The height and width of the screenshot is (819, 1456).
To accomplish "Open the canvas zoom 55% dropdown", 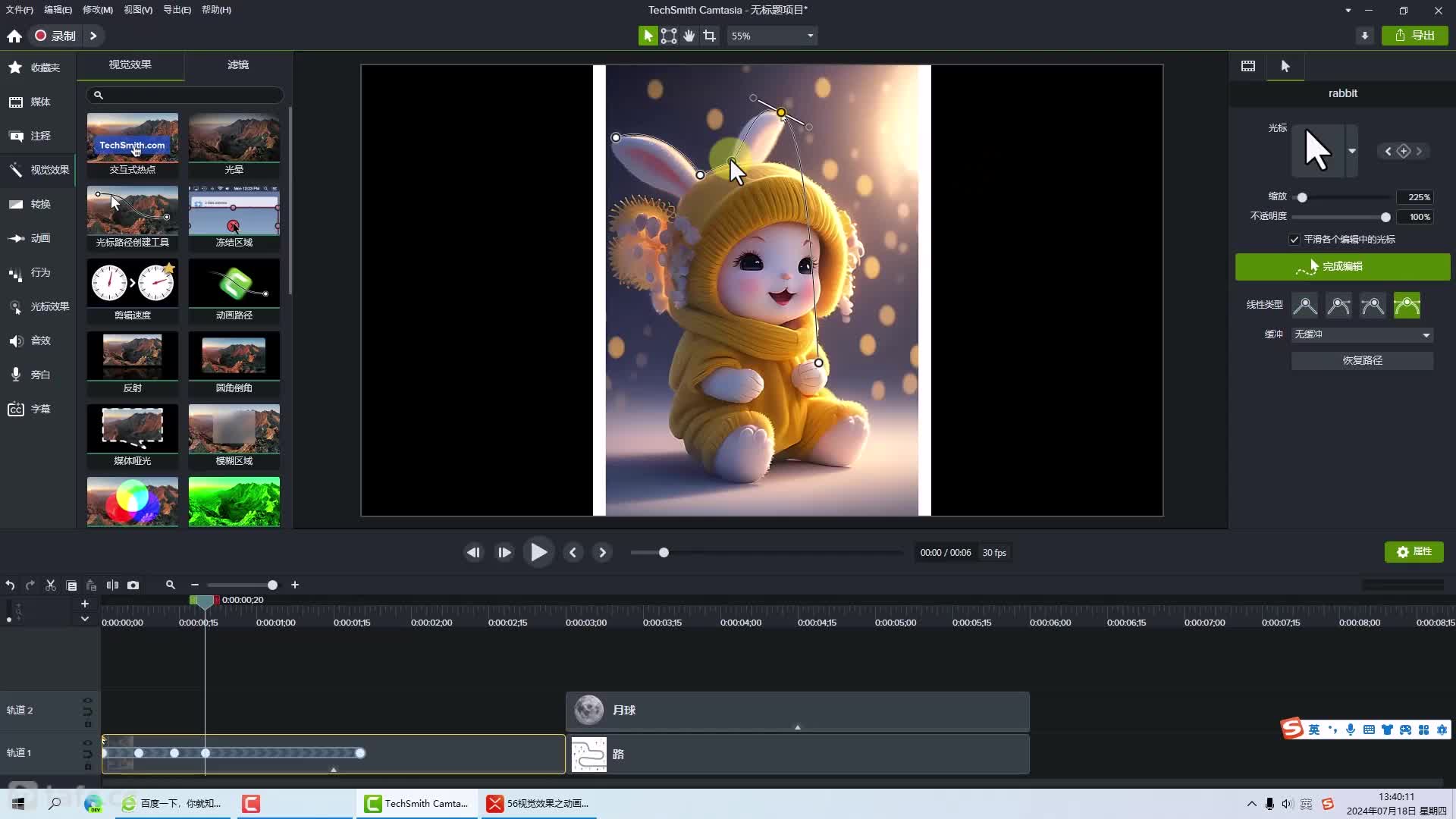I will tap(772, 36).
